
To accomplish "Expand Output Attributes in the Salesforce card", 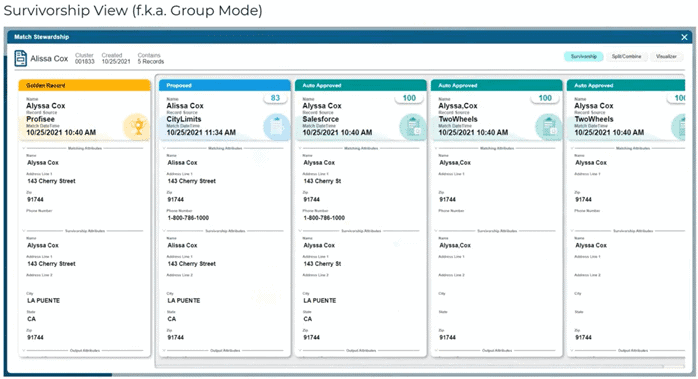I will 300,350.
